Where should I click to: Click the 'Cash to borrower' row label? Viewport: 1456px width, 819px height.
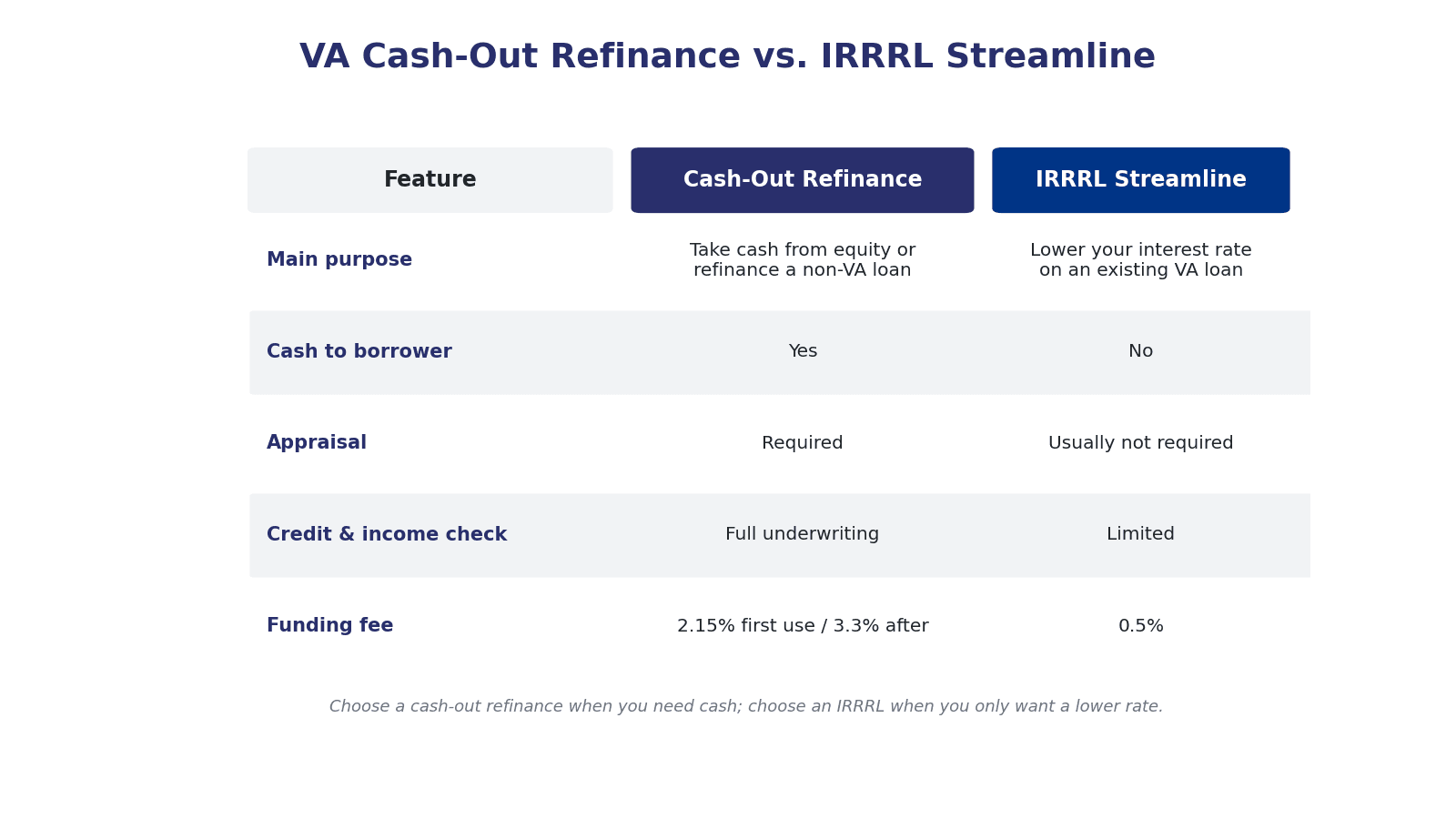(x=359, y=352)
